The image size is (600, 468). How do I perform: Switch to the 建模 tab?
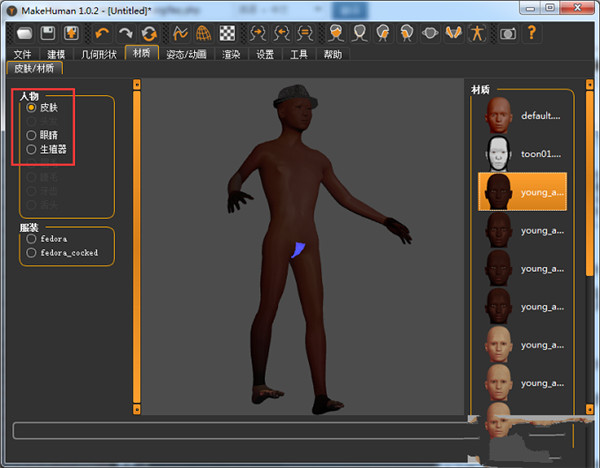(56, 54)
